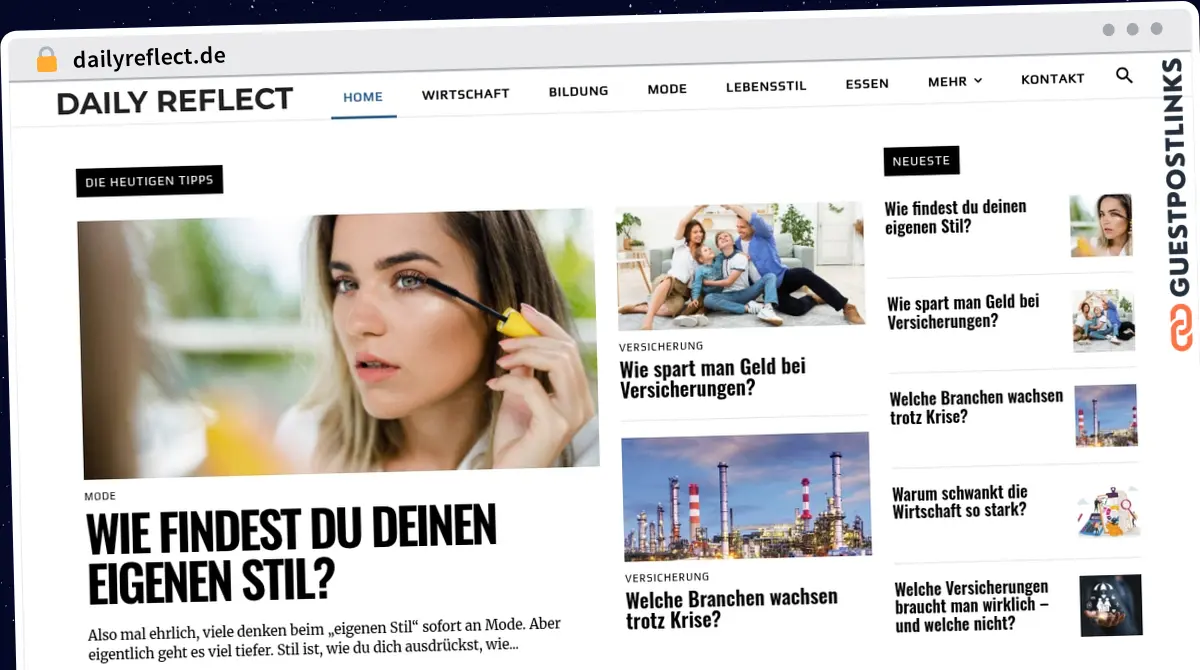Expand the MEHR menu chevron
Screen dimensions: 1200x670
click(x=978, y=81)
